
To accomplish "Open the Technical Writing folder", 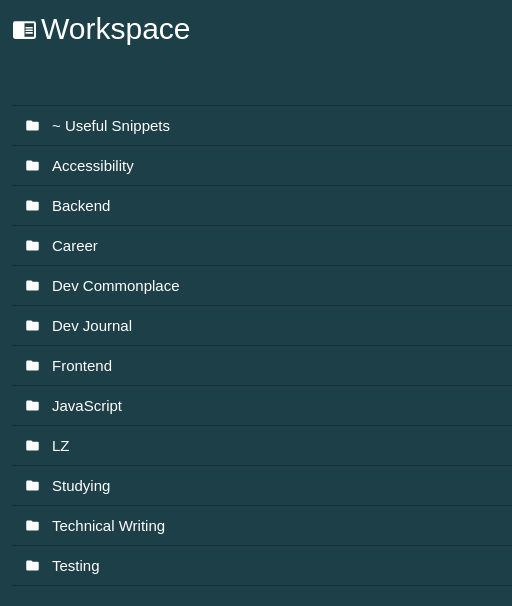I will 262,526.
